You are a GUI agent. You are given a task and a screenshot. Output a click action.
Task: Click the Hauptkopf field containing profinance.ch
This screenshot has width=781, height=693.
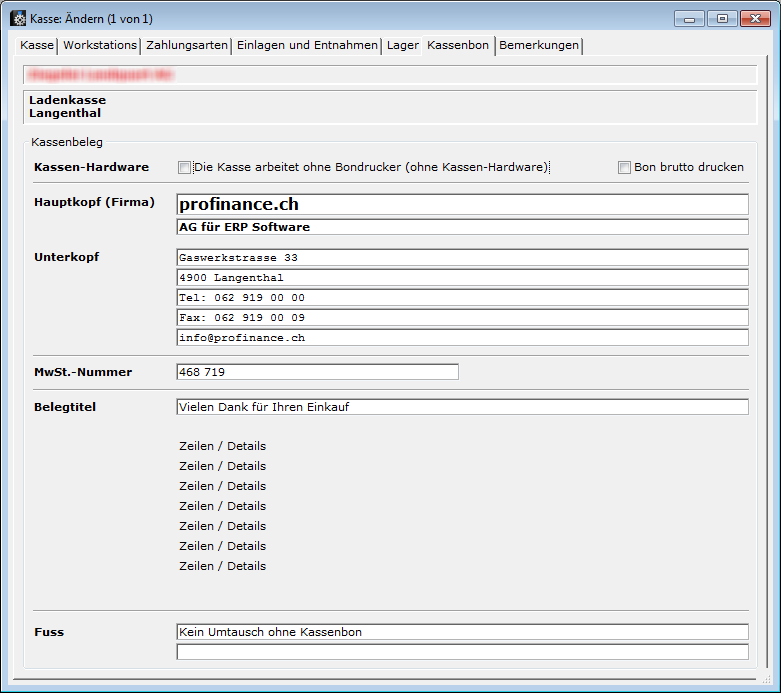coord(462,205)
